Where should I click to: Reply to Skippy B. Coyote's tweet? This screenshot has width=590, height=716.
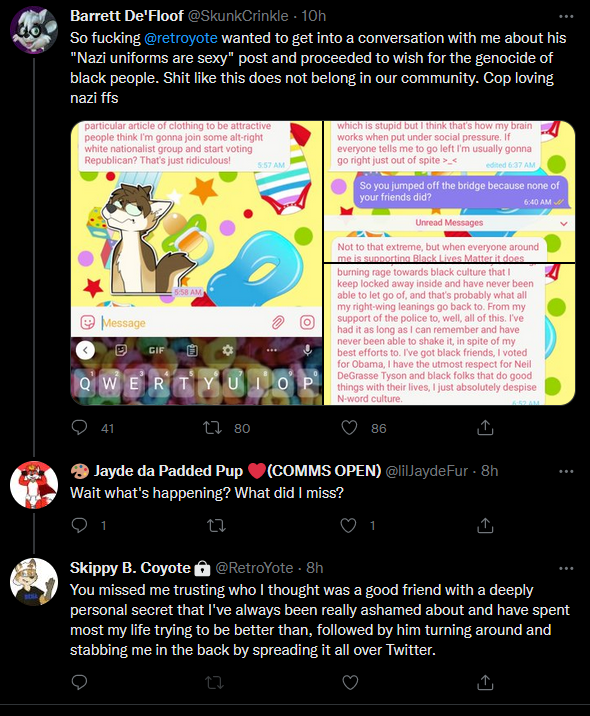coord(79,683)
